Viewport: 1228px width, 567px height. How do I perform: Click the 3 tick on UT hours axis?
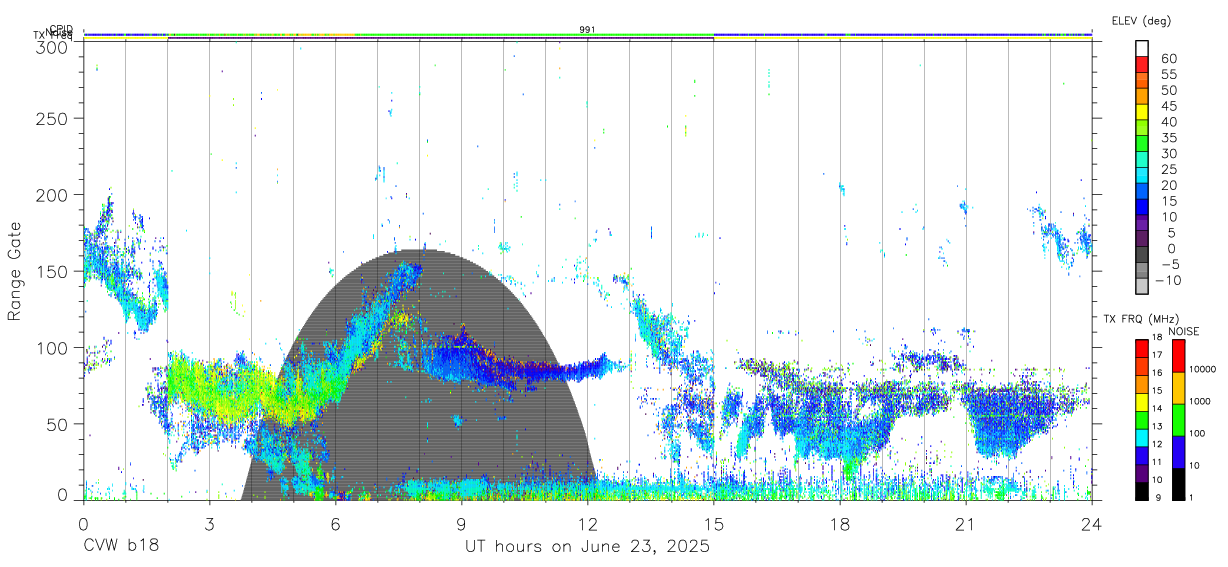coord(209,524)
